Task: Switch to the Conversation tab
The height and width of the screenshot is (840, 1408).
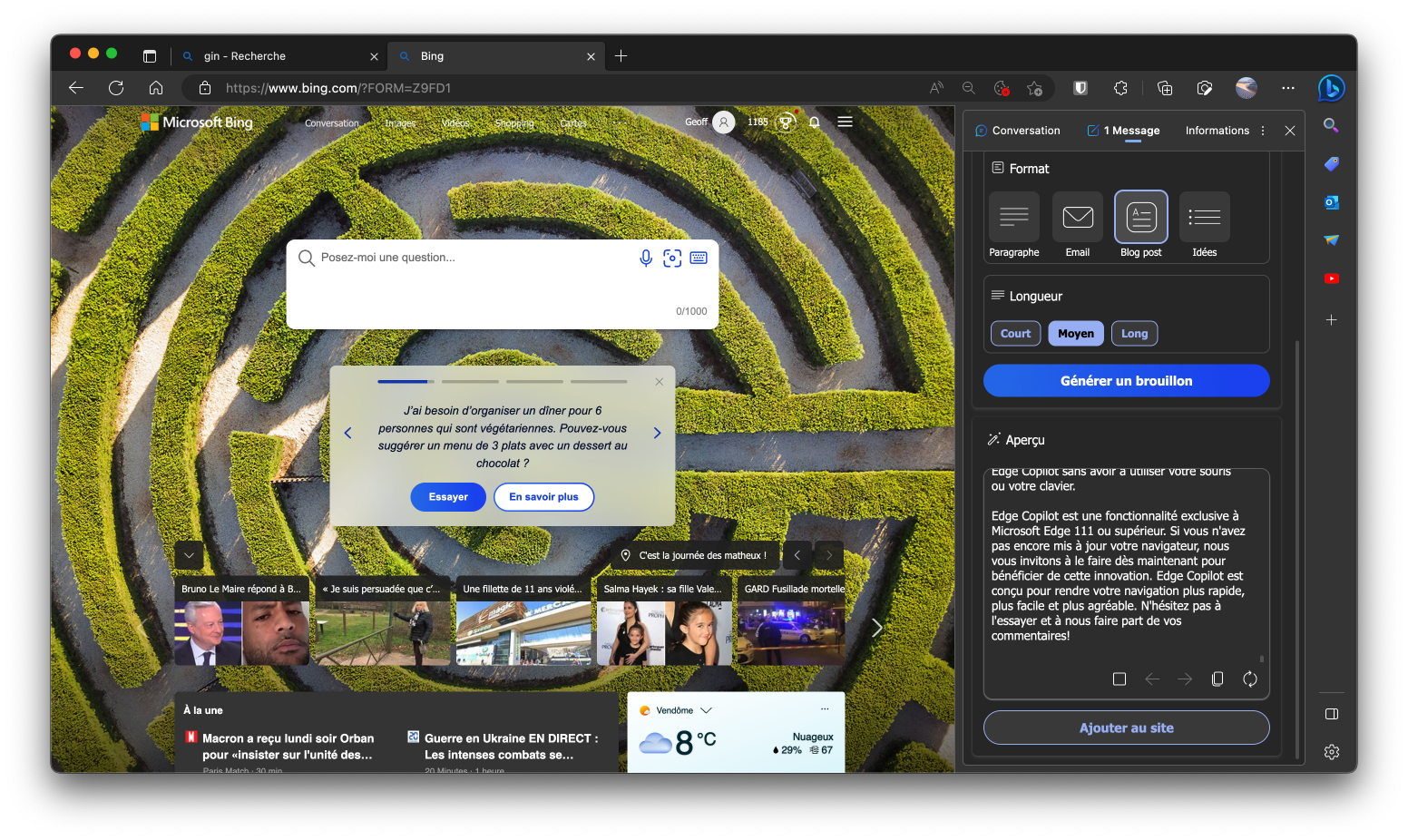Action: [x=1017, y=131]
